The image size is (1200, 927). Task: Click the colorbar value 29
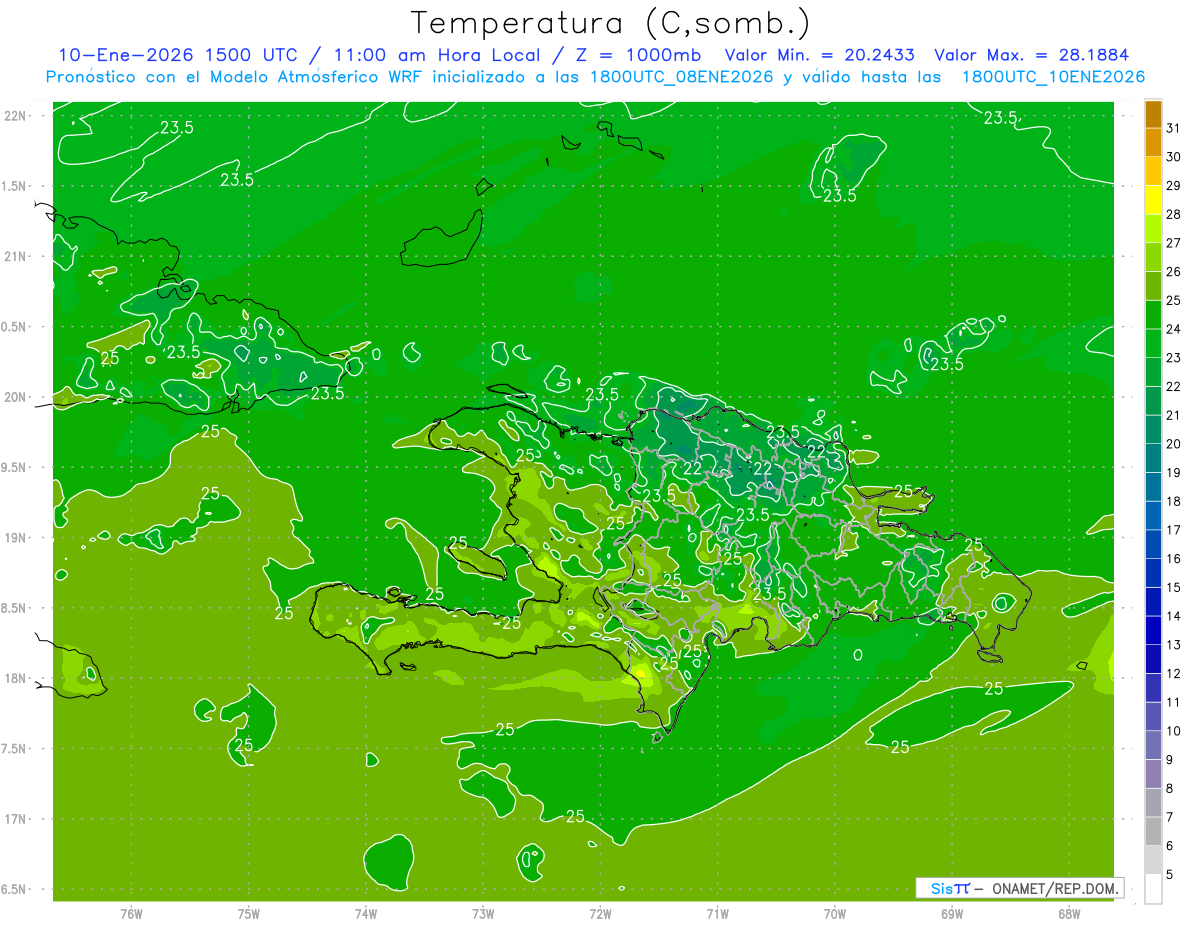[1174, 186]
